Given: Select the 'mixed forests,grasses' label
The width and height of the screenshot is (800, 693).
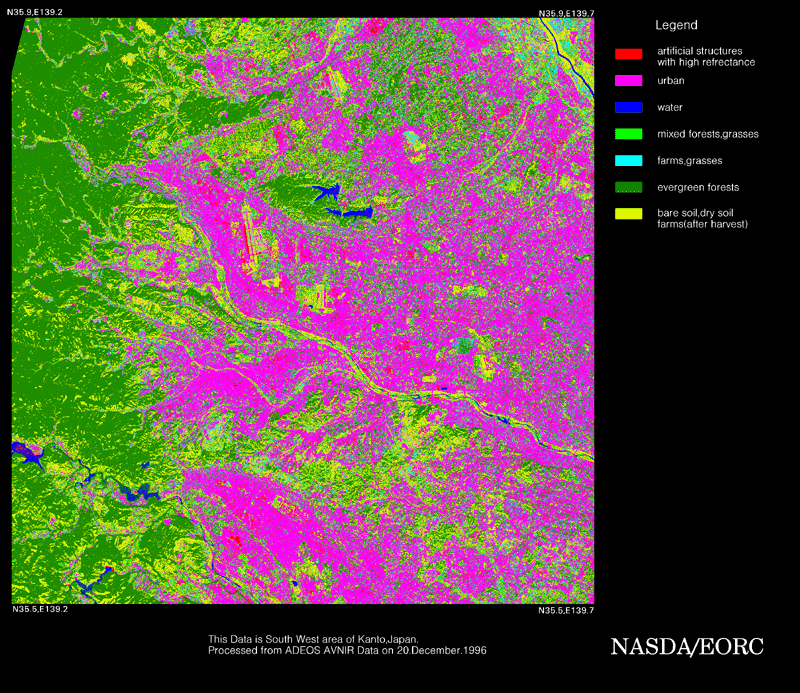Looking at the screenshot, I should coord(708,134).
